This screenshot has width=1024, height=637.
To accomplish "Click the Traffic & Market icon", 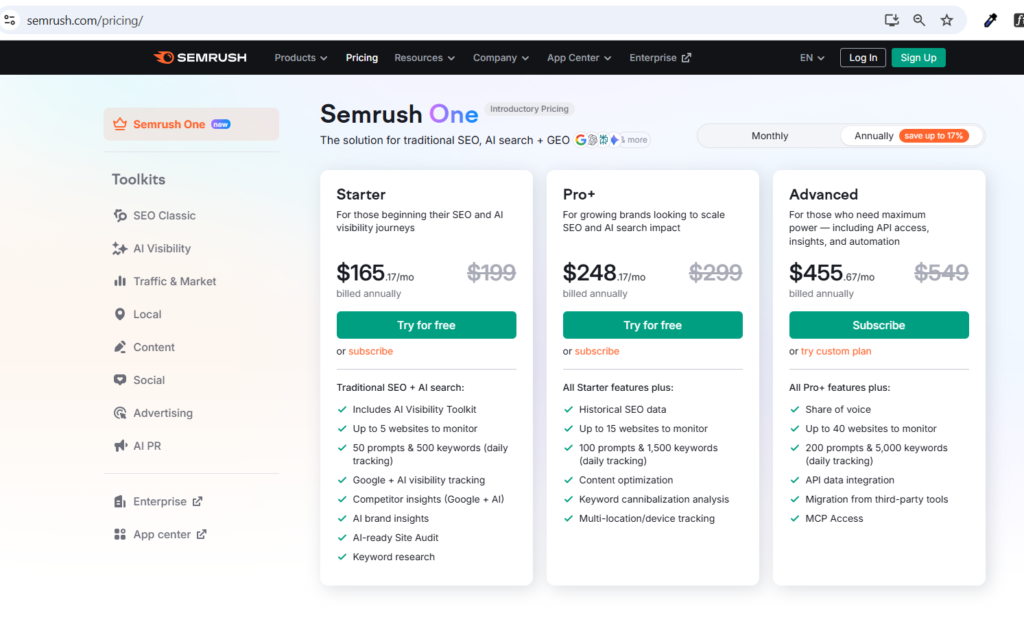I will 119,281.
